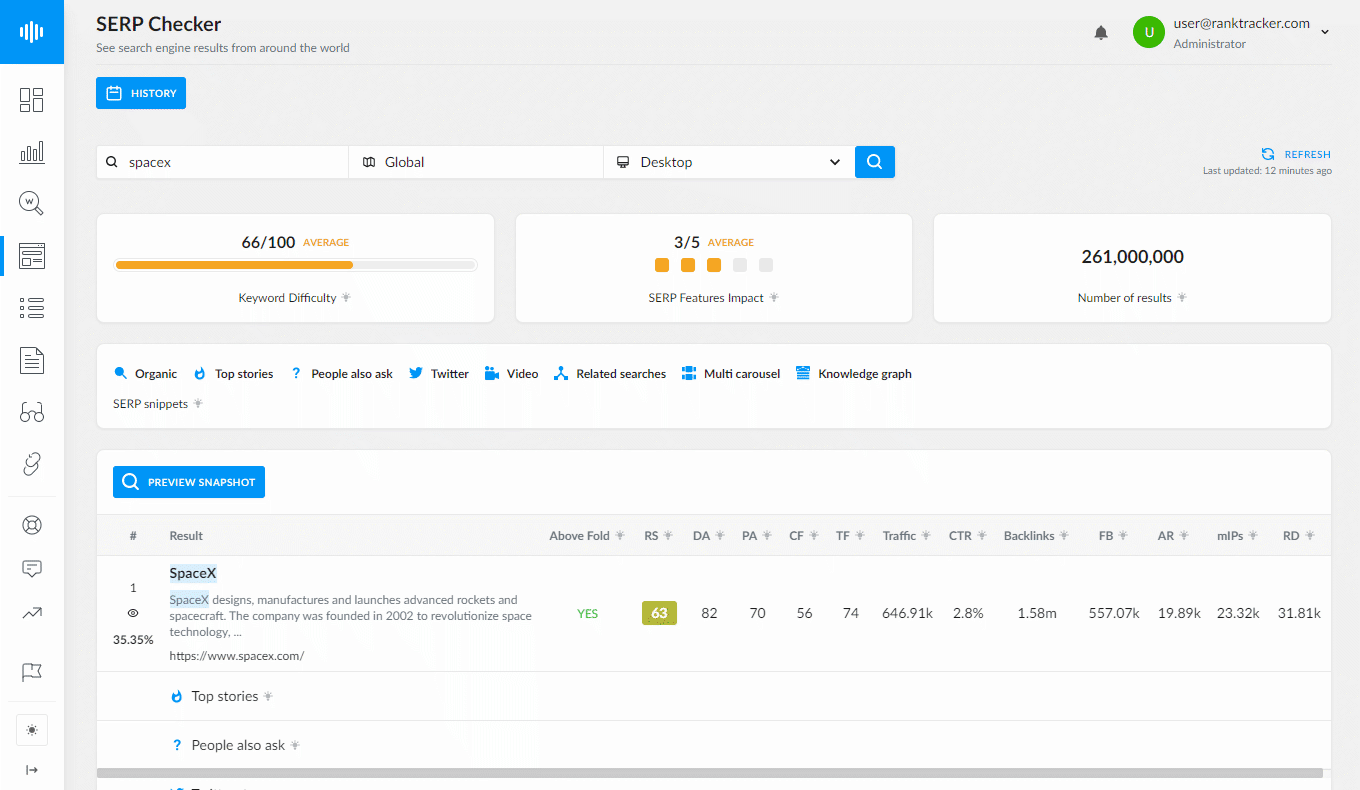1360x790 pixels.
Task: Open the Global location selector
Action: (x=476, y=162)
